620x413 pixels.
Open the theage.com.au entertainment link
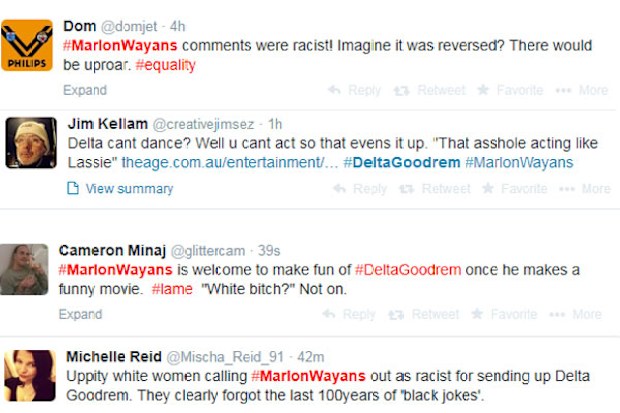pyautogui.click(x=230, y=163)
